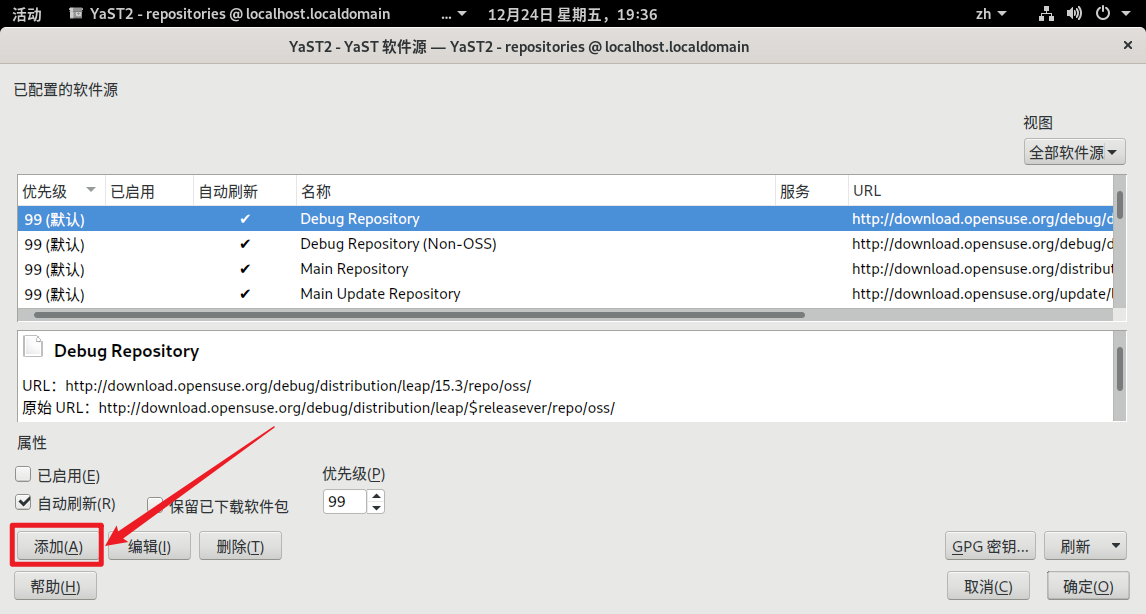Click the volume speaker icon in top bar
Image resolution: width=1146 pixels, height=614 pixels.
click(x=1074, y=14)
